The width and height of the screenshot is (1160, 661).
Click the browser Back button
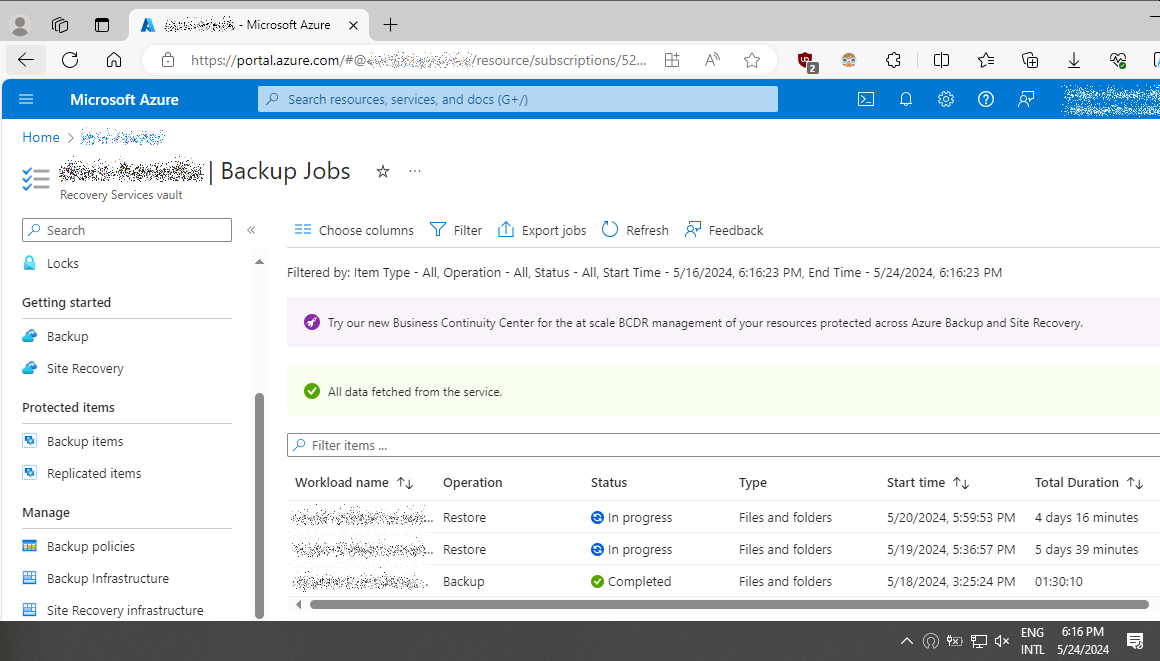pos(26,60)
